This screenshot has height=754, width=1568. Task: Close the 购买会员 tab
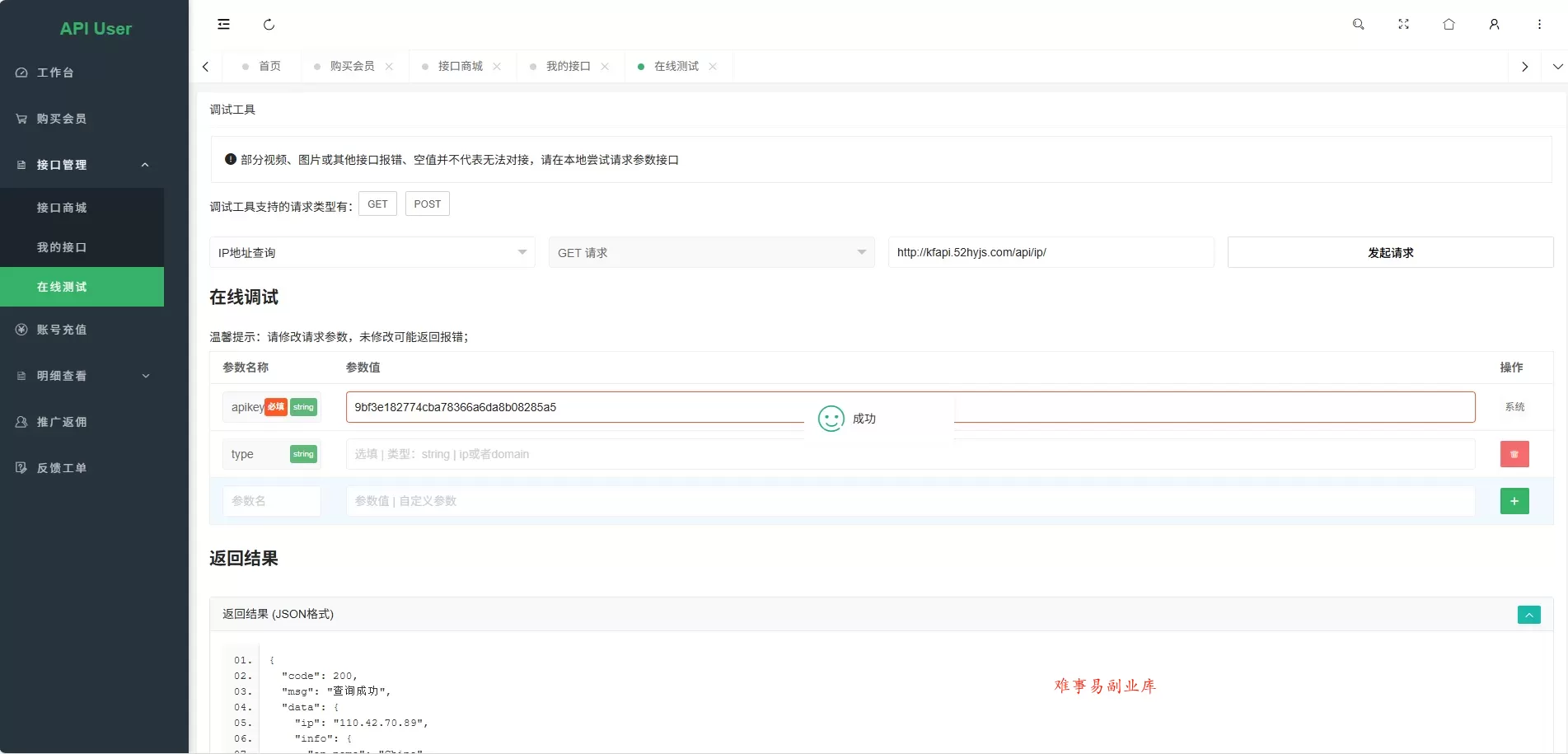tap(389, 67)
